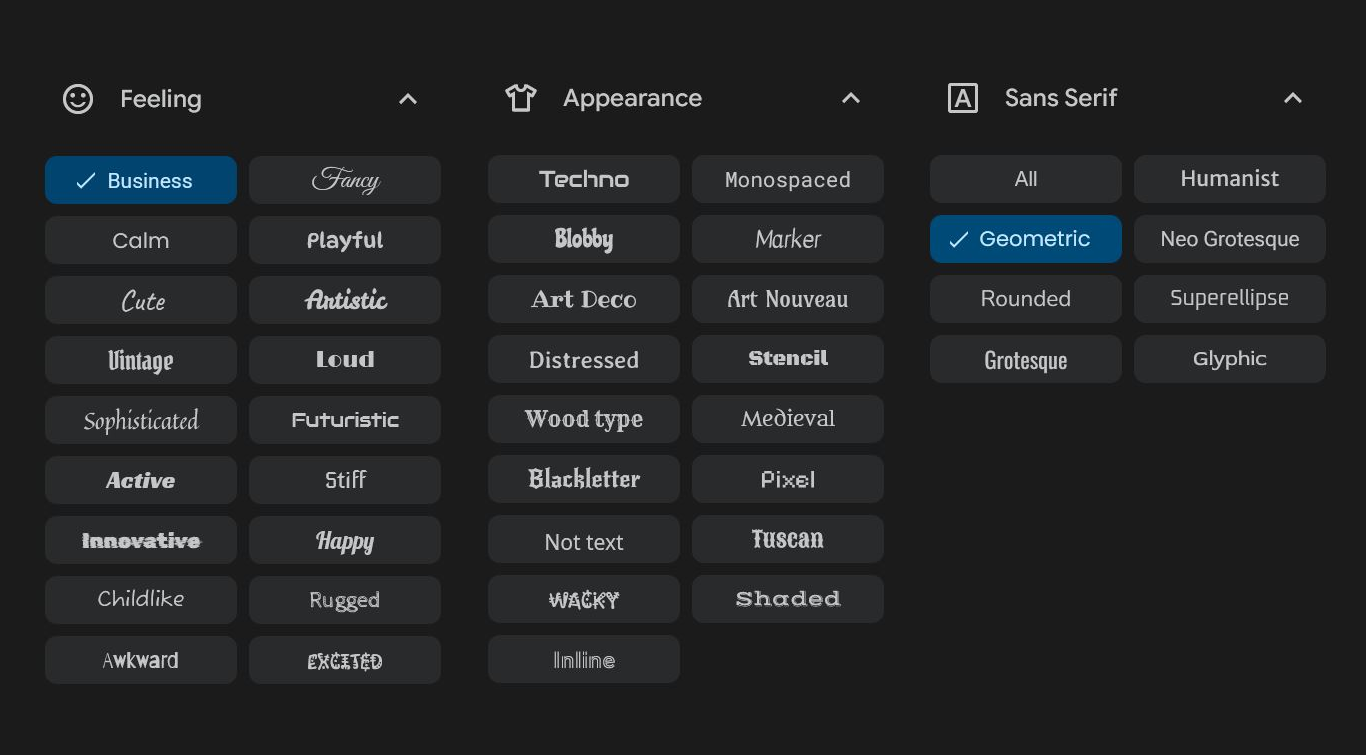The image size is (1366, 755).
Task: Collapse the Appearance section
Action: point(850,98)
